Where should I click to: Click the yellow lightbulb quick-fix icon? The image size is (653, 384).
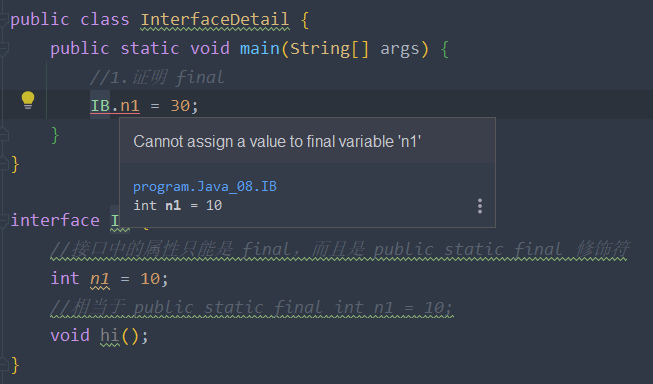pyautogui.click(x=28, y=100)
